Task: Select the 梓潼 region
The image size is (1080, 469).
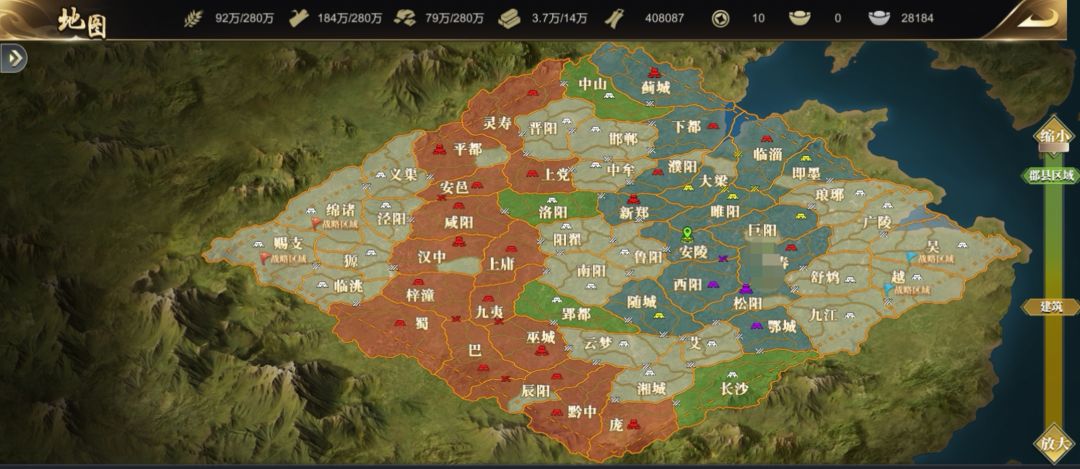Action: (x=419, y=296)
